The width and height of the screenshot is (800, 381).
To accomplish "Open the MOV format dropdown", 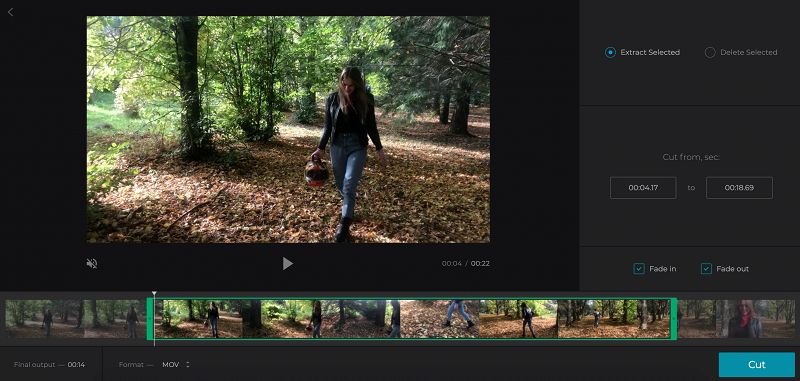I will (176, 365).
